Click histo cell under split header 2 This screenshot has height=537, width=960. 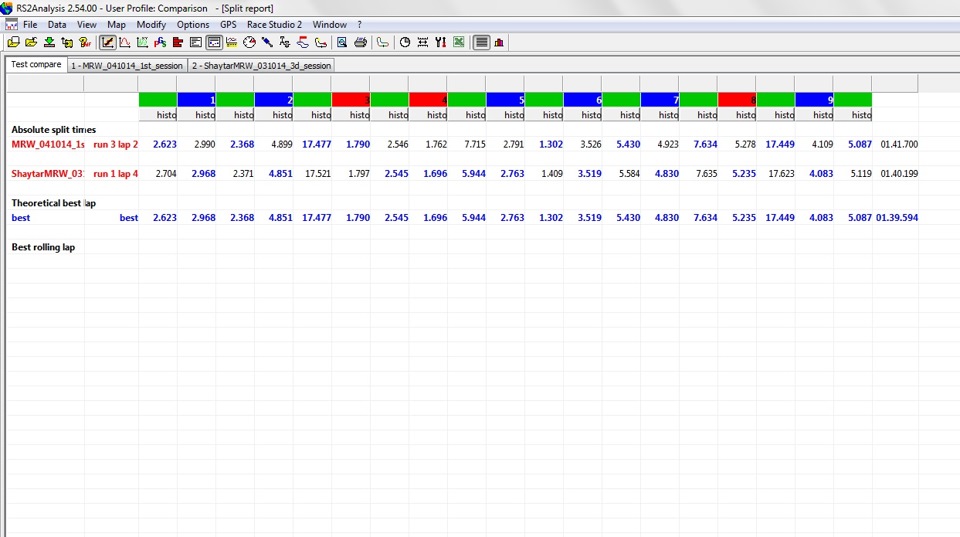coord(274,115)
